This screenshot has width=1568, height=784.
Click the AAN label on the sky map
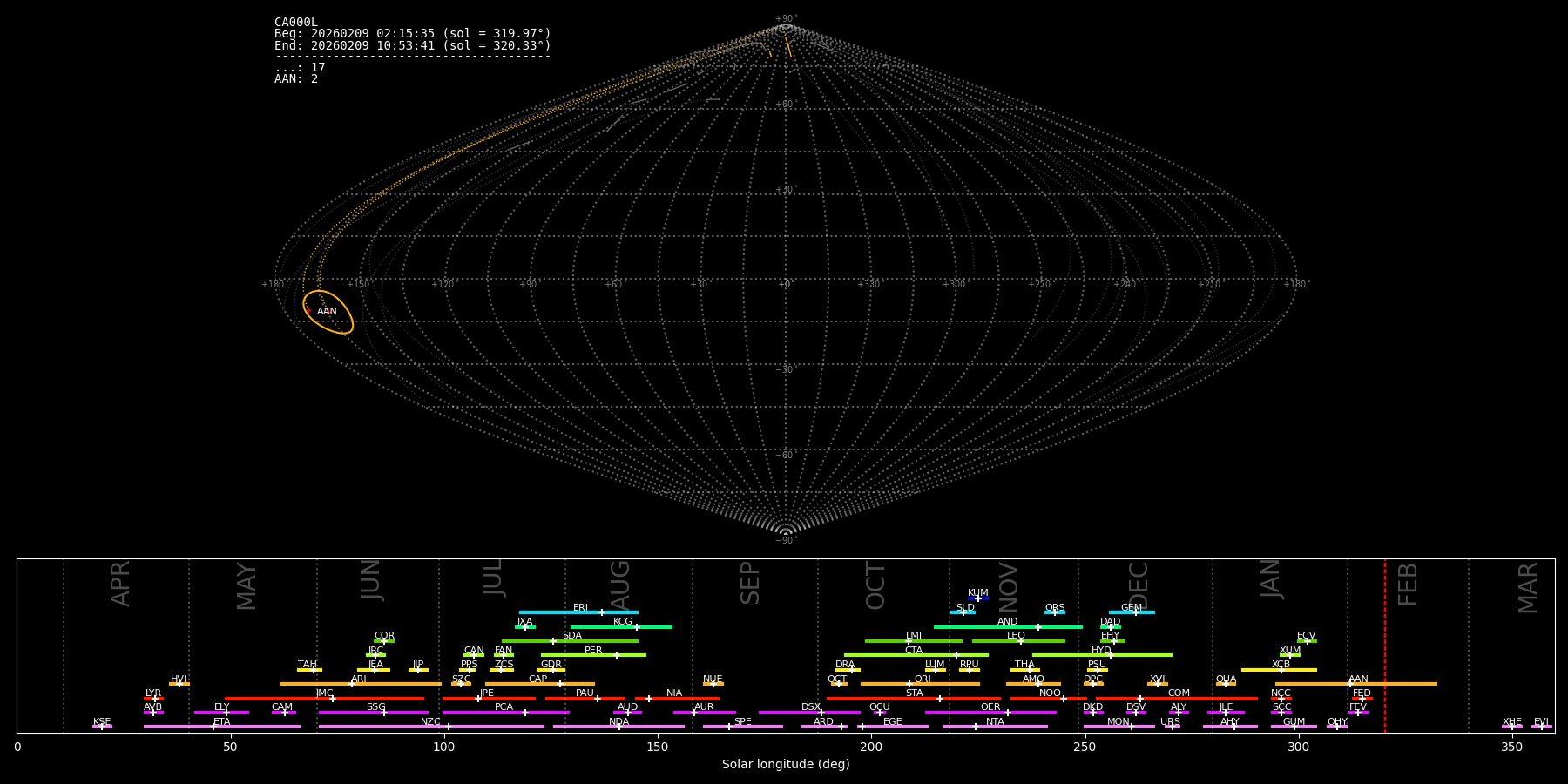(x=327, y=311)
